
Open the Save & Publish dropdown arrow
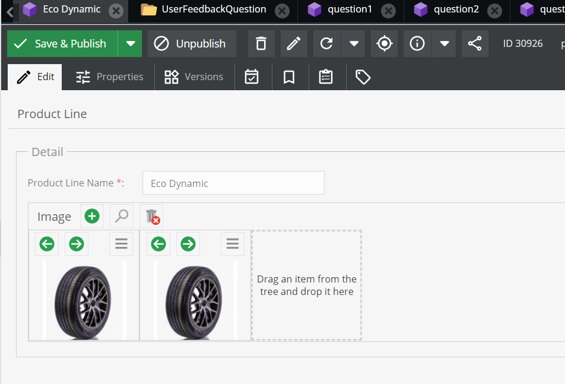130,44
